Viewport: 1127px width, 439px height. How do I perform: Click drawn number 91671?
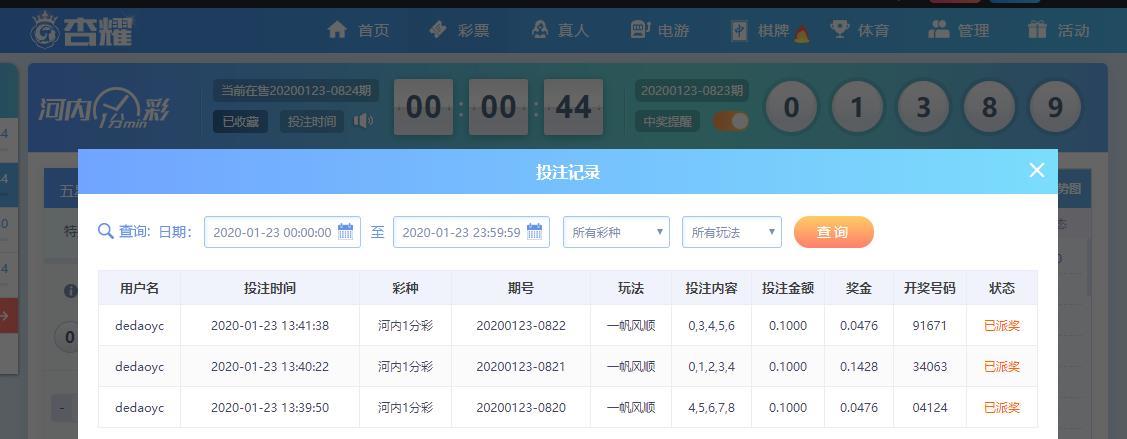point(929,325)
